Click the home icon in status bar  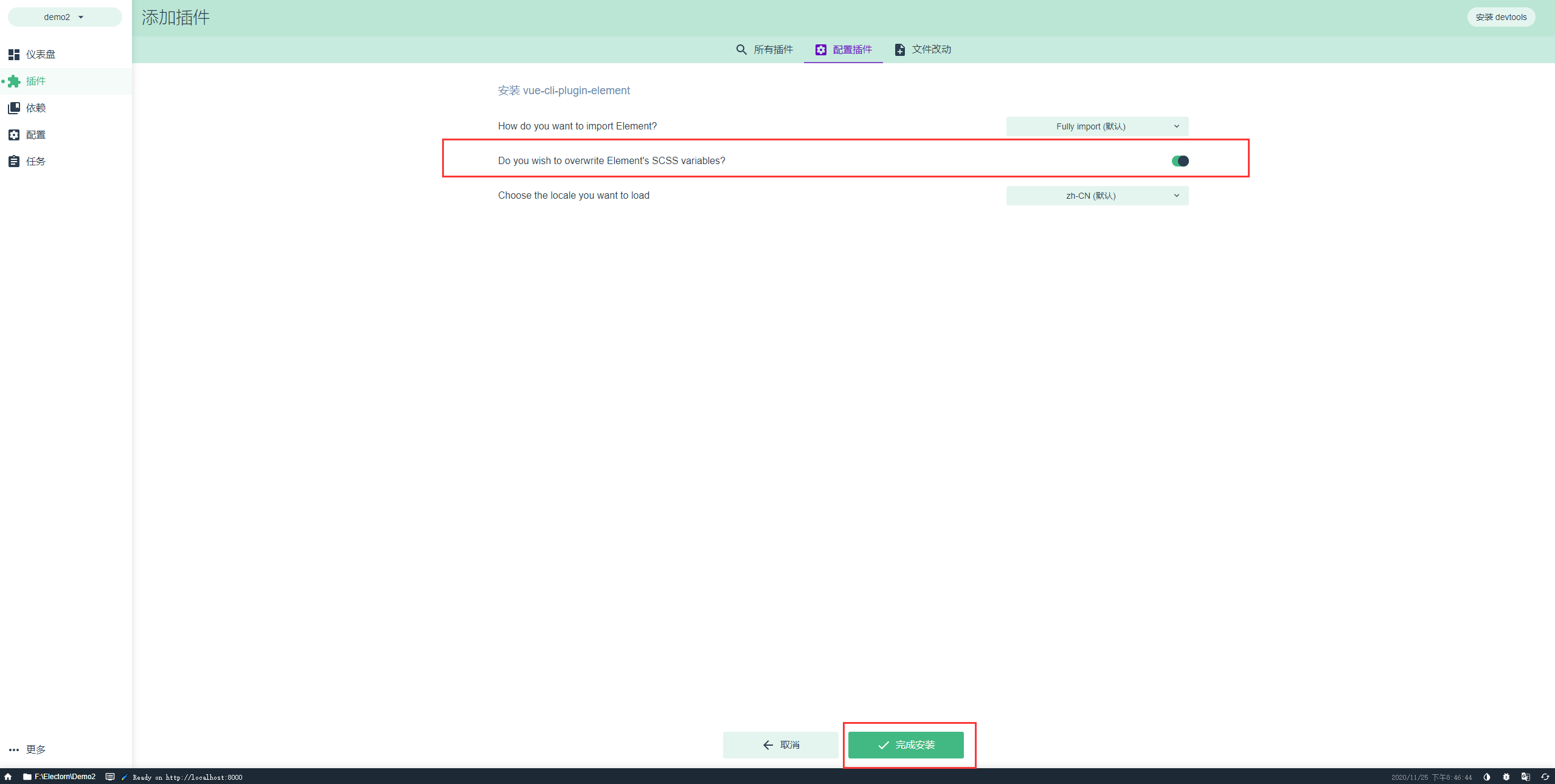click(x=8, y=777)
